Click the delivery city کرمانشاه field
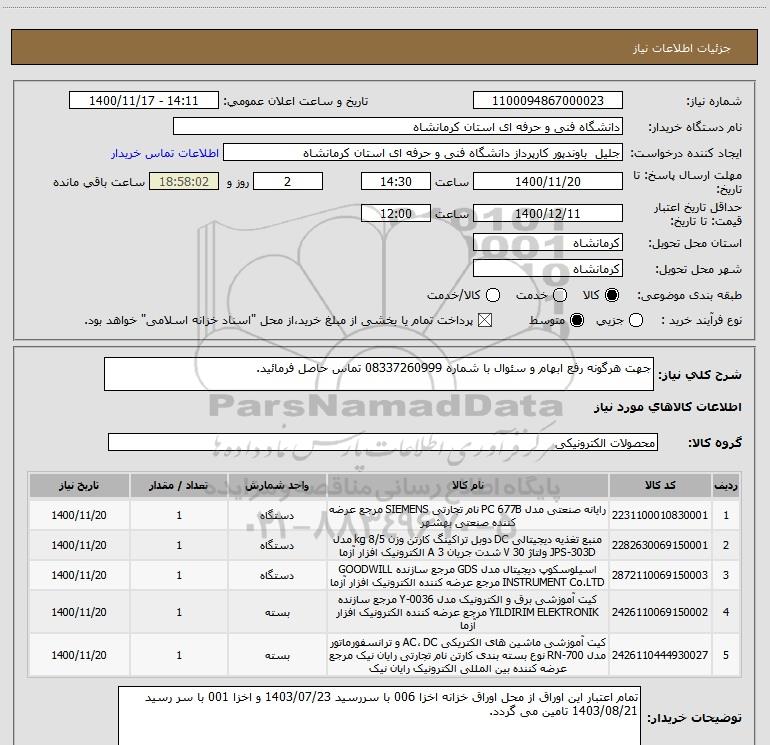 (x=548, y=269)
